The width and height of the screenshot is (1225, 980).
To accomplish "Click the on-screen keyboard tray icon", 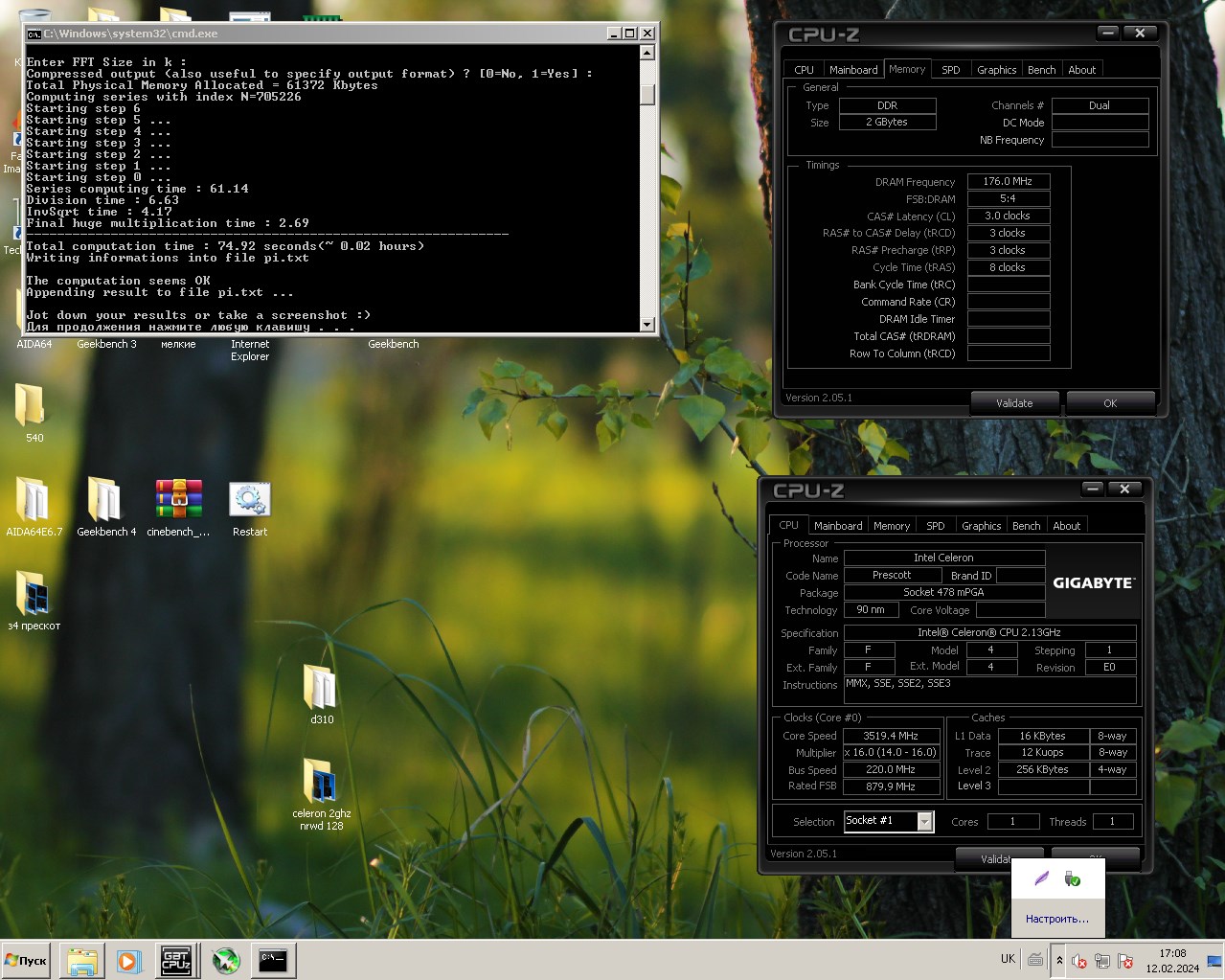I will click(x=1035, y=960).
